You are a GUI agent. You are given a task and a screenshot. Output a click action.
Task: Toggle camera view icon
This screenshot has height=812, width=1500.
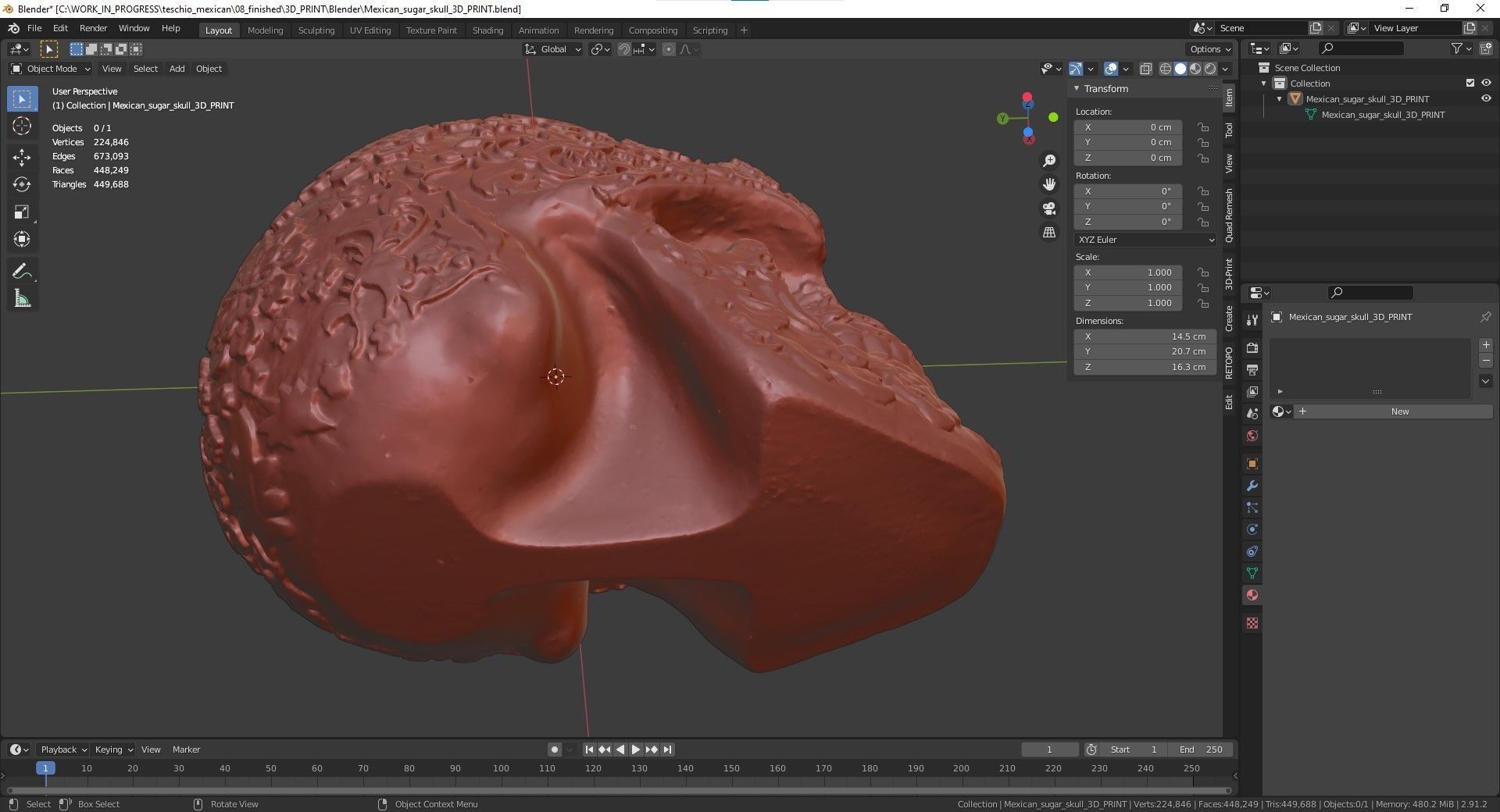(x=1049, y=208)
